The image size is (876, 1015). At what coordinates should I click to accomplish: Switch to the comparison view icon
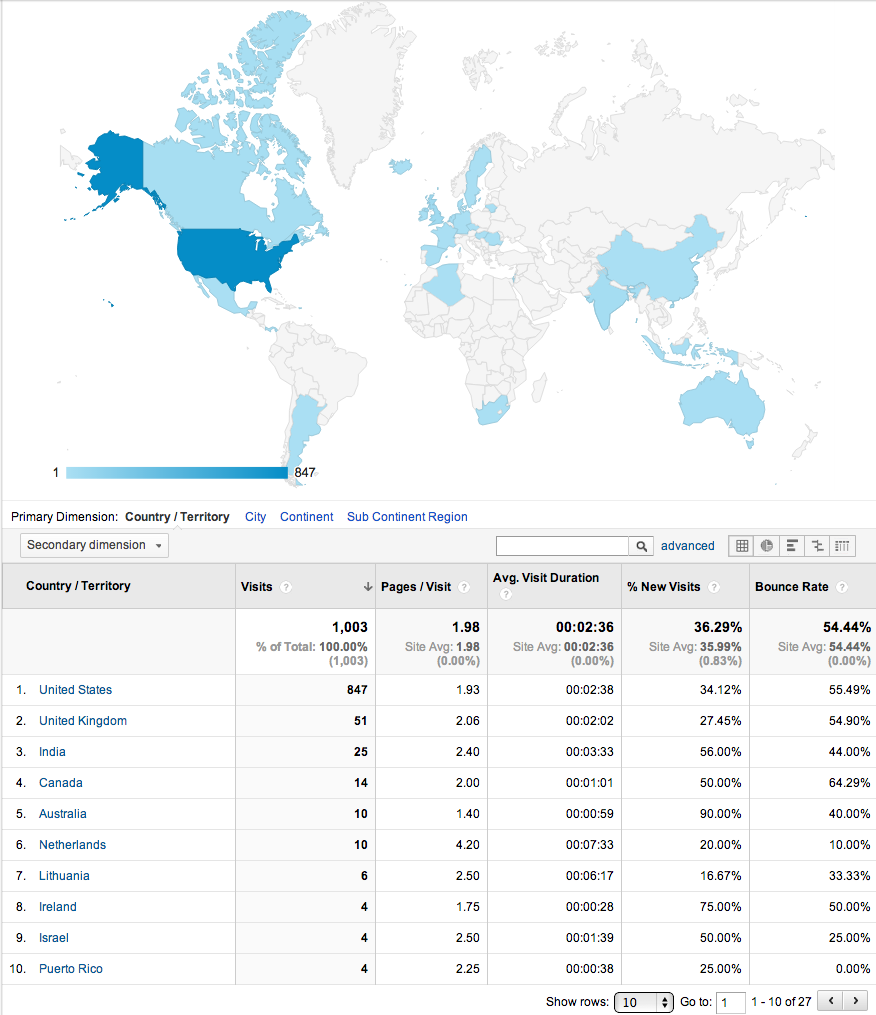(817, 546)
